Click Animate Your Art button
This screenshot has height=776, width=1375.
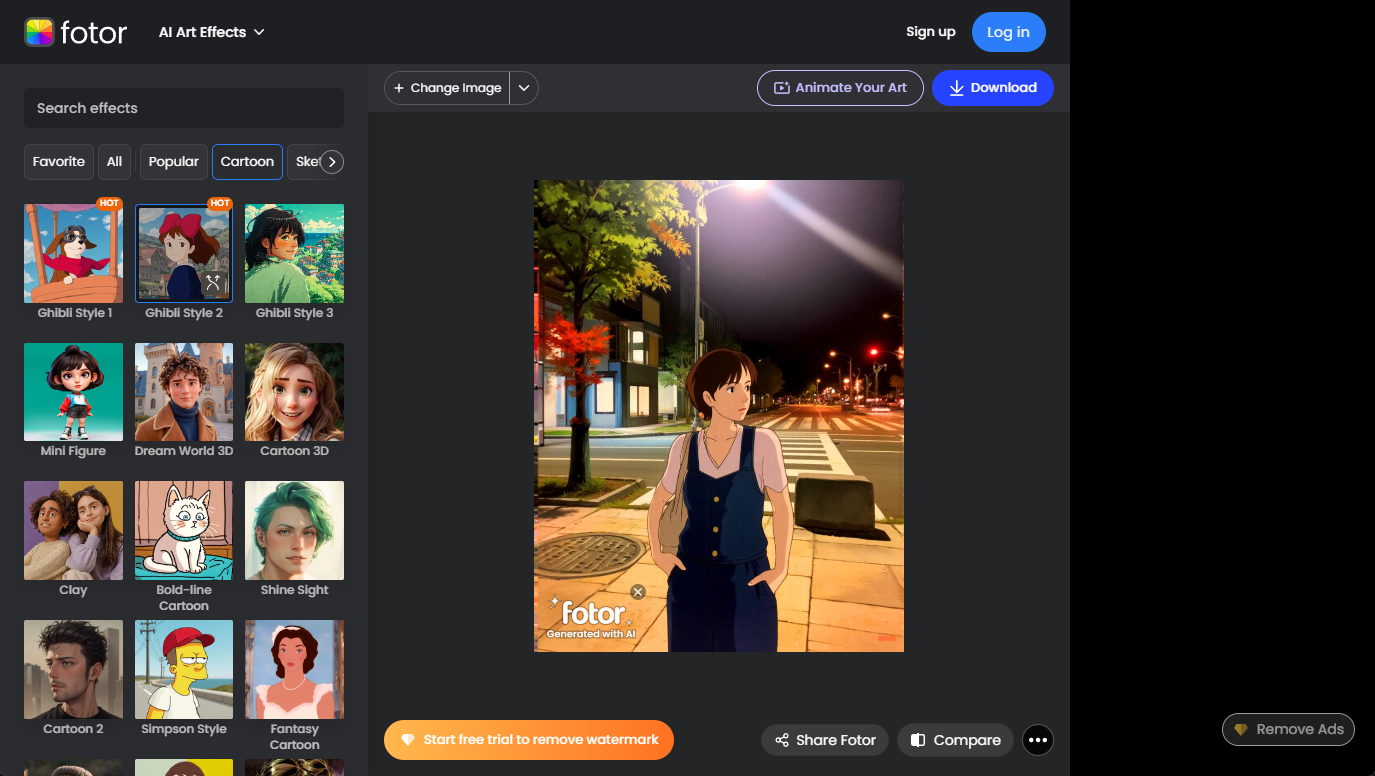pos(840,88)
